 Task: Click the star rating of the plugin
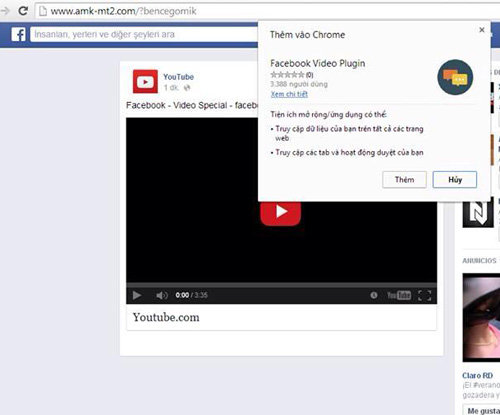coord(287,74)
